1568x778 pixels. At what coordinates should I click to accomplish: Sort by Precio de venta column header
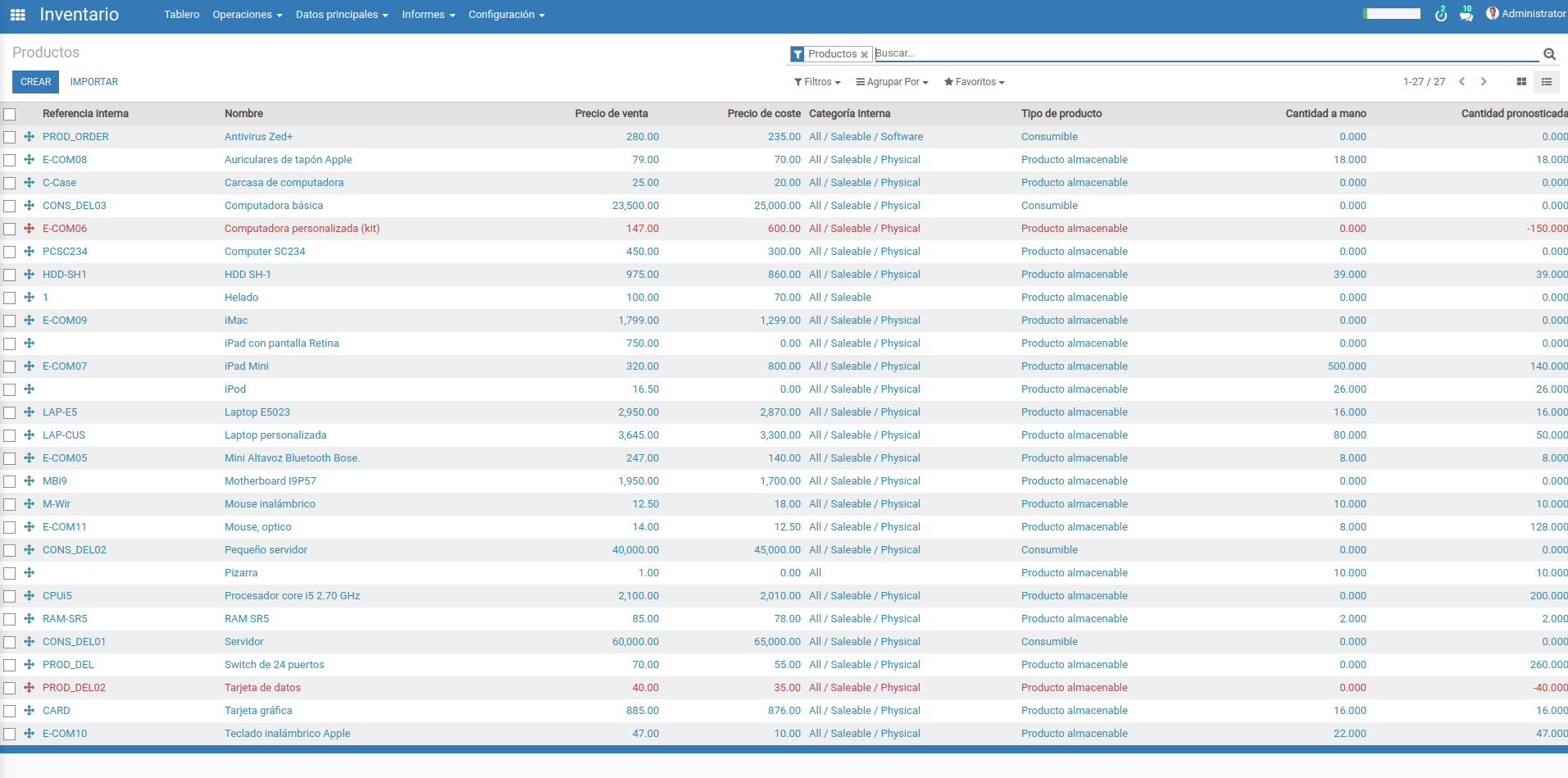click(611, 114)
